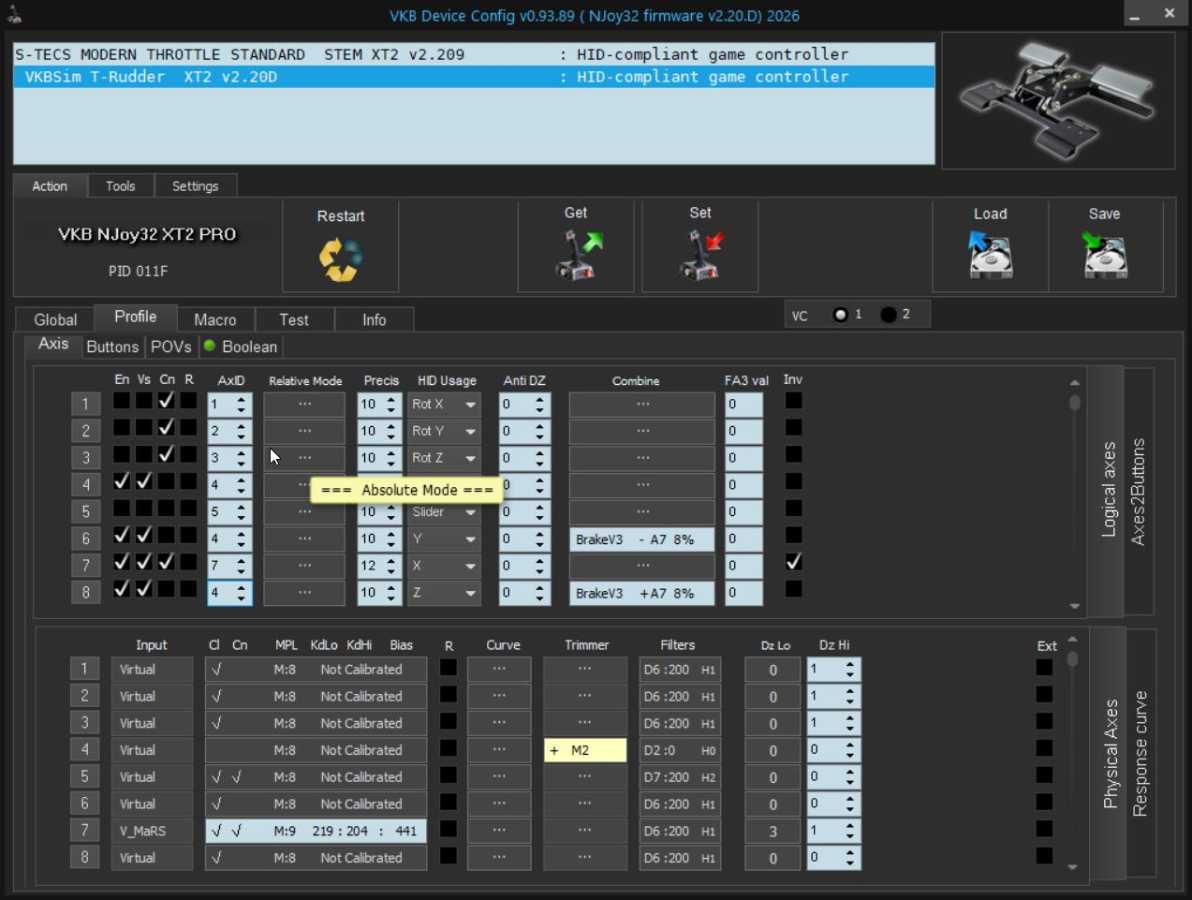This screenshot has width=1192, height=900.
Task: Adjust Dz Hi stepper for physical axis 7
Action: click(x=850, y=831)
